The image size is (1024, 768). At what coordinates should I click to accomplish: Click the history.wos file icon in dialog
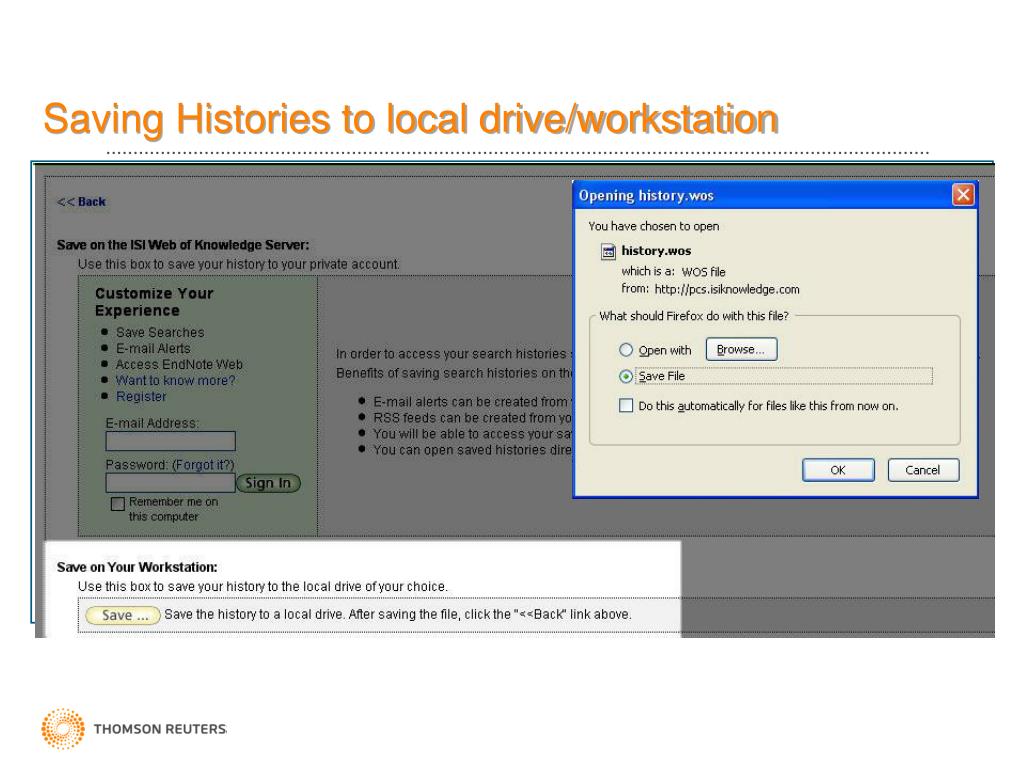(608, 251)
